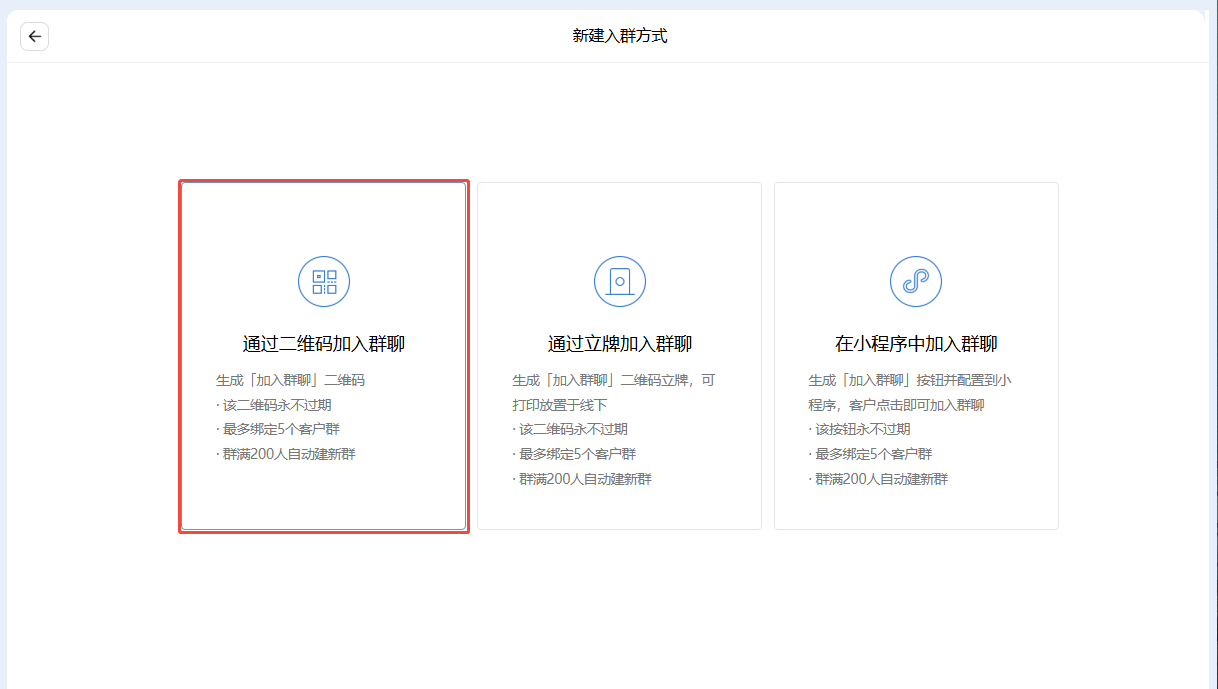
Task: Click 该二维码永不过期 in the standee card
Action: [x=571, y=429]
